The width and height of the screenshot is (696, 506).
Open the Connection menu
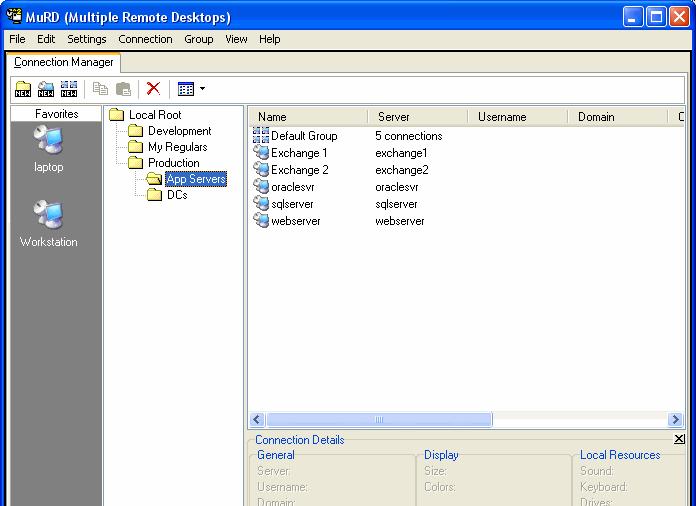click(x=145, y=39)
